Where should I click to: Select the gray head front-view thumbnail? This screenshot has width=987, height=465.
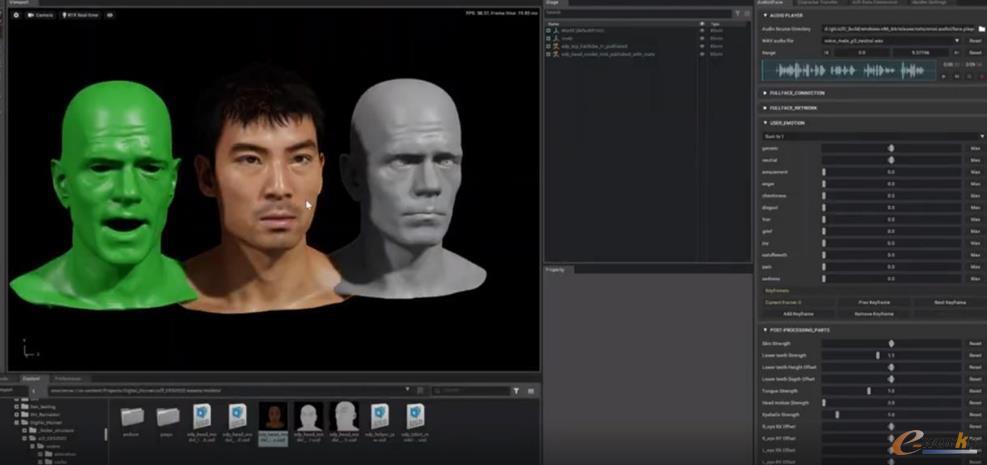(309, 417)
